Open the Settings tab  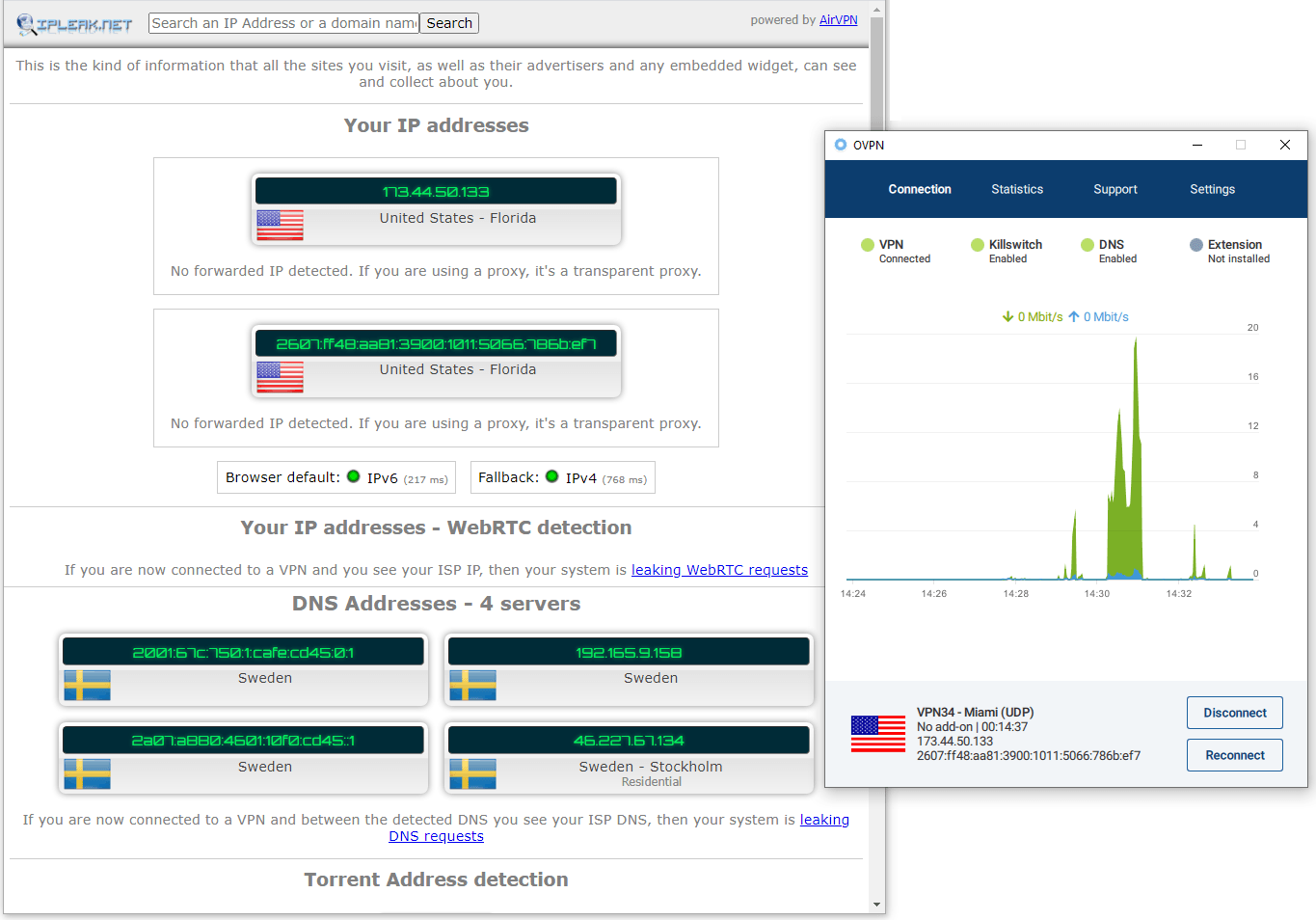[x=1212, y=189]
